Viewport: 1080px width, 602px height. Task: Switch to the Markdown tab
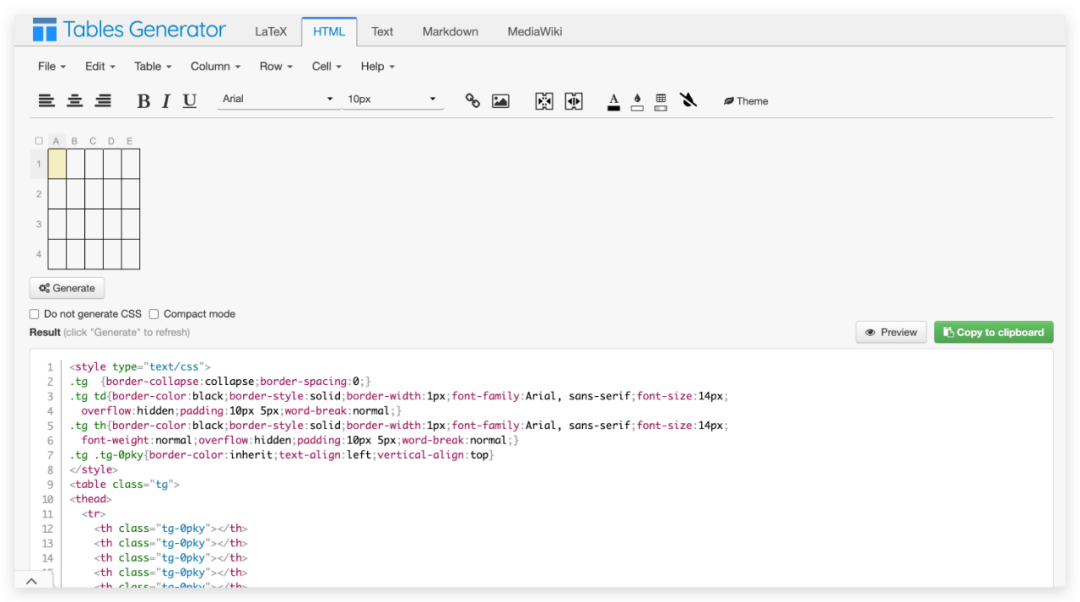pyautogui.click(x=450, y=31)
